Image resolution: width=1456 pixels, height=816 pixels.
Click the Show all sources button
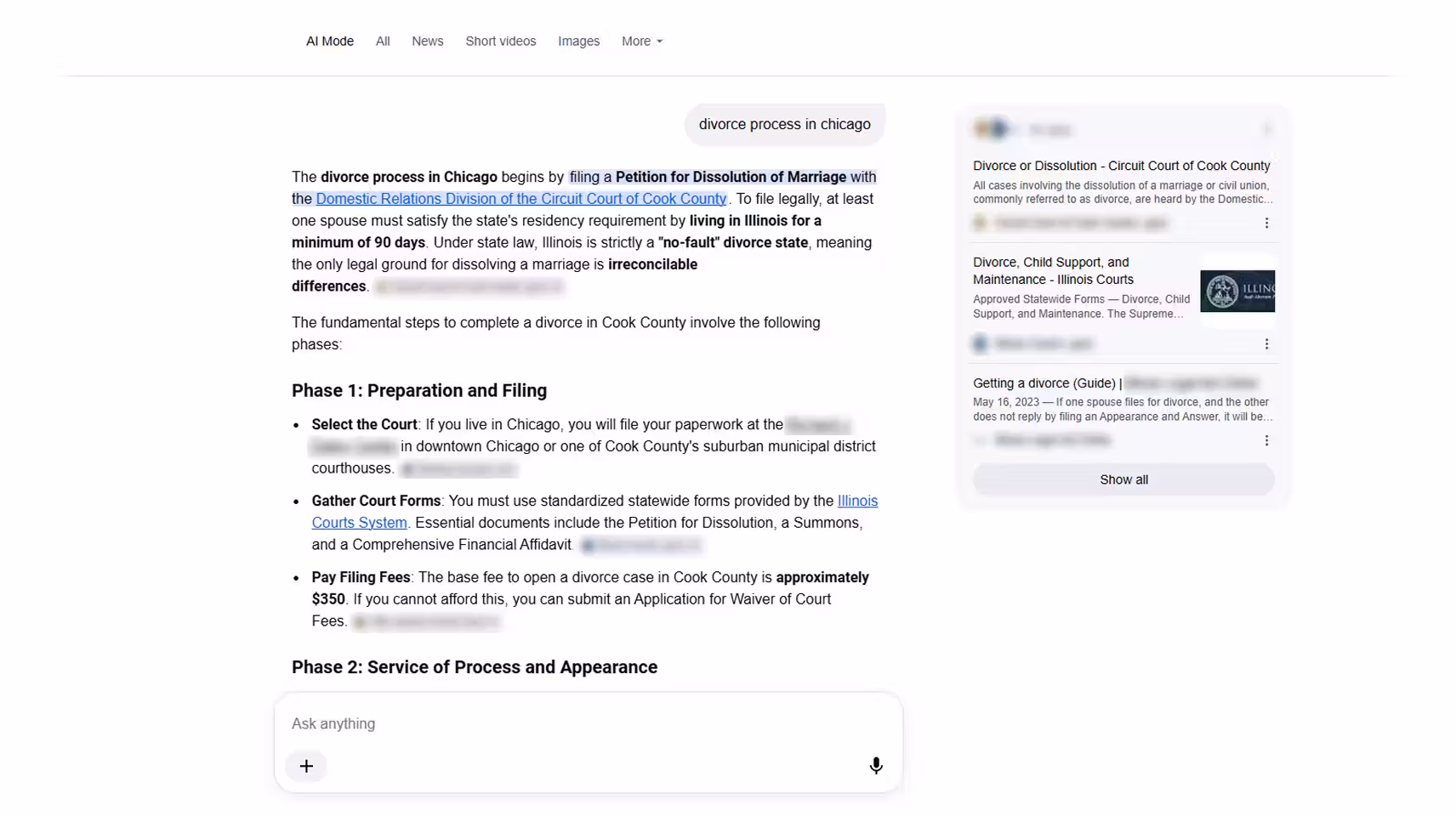coord(1123,479)
